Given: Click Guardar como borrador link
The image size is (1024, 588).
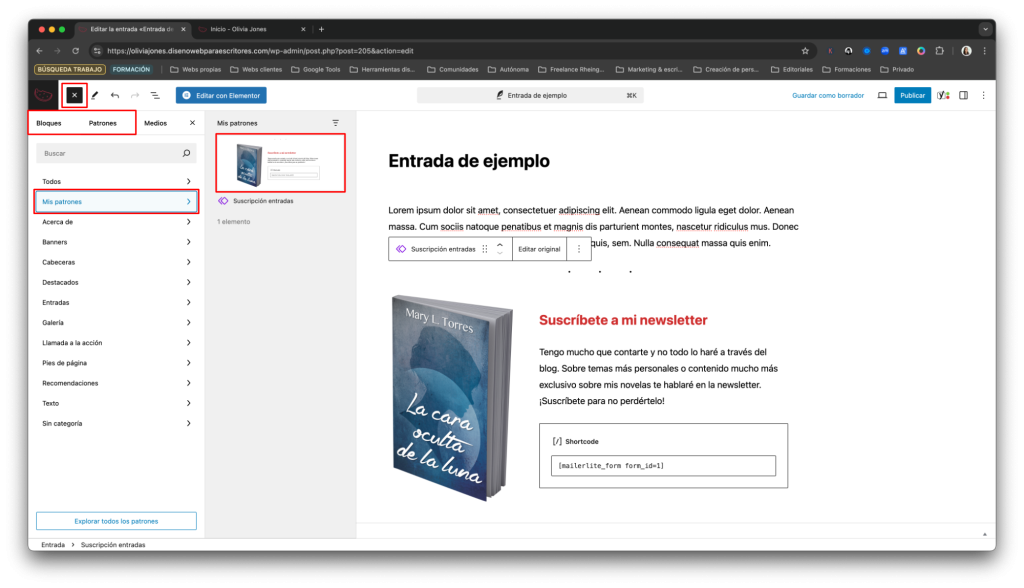Looking at the screenshot, I should pyautogui.click(x=827, y=95).
